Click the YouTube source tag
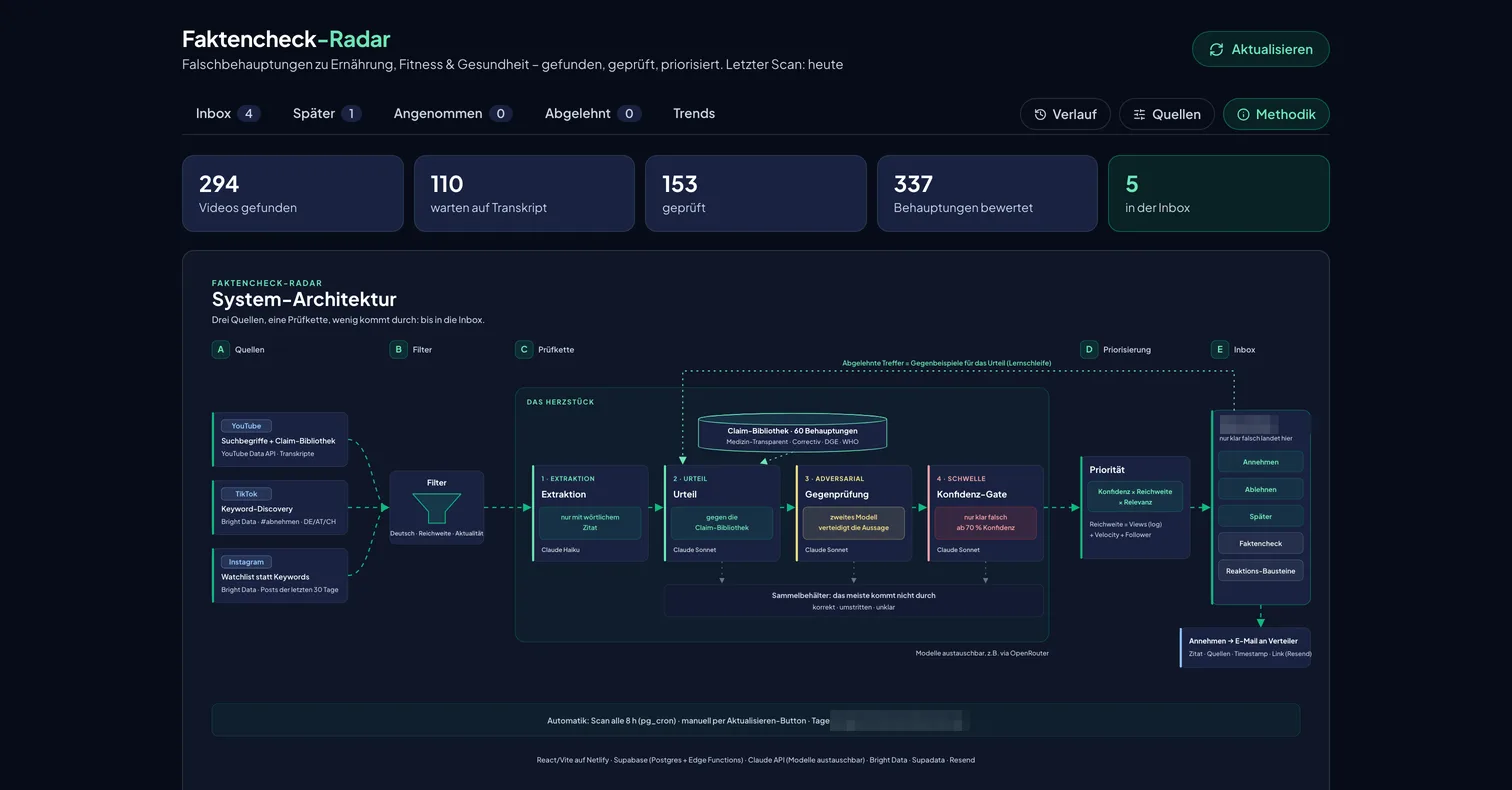Screen dimensions: 1512x790 pos(246,426)
